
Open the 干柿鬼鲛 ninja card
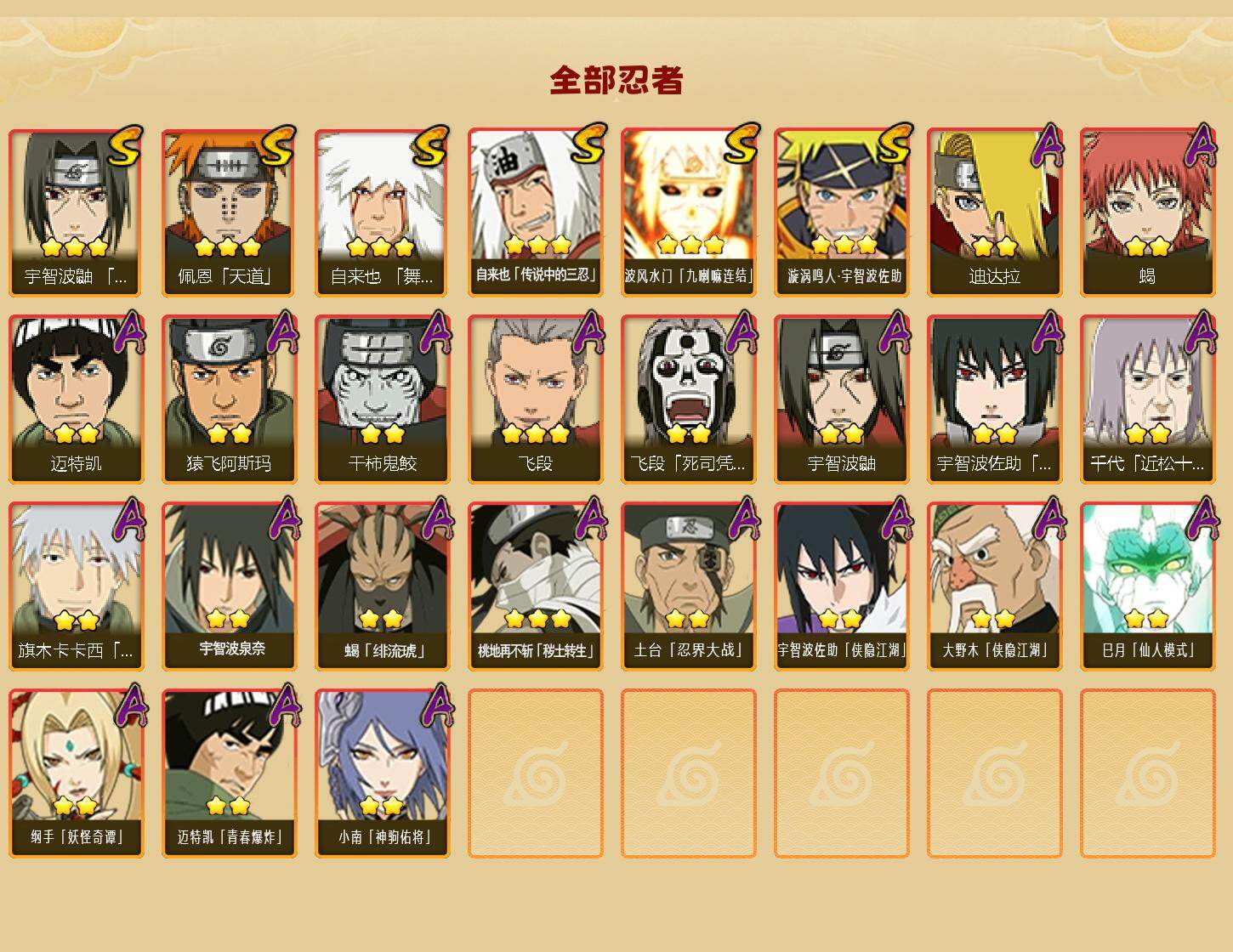tap(383, 399)
